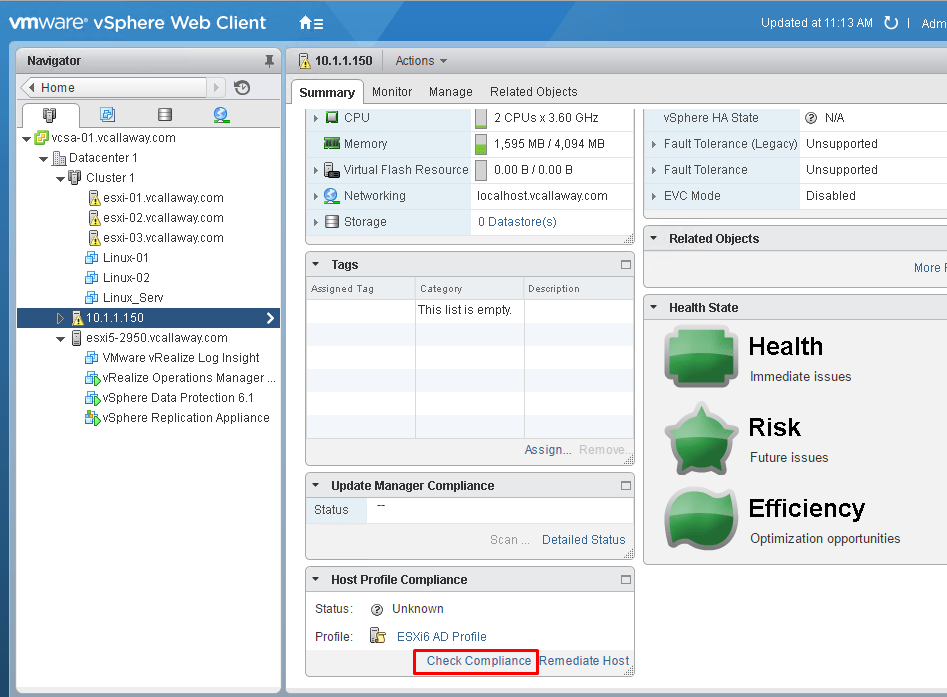
Task: Maximize the Tags panel
Action: tap(626, 265)
